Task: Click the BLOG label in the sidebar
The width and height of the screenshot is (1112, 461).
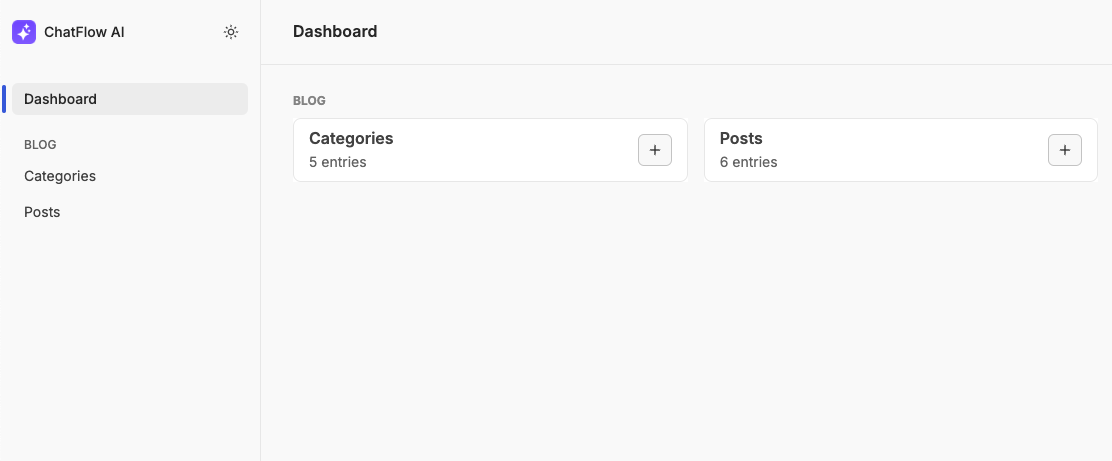Action: [x=40, y=145]
